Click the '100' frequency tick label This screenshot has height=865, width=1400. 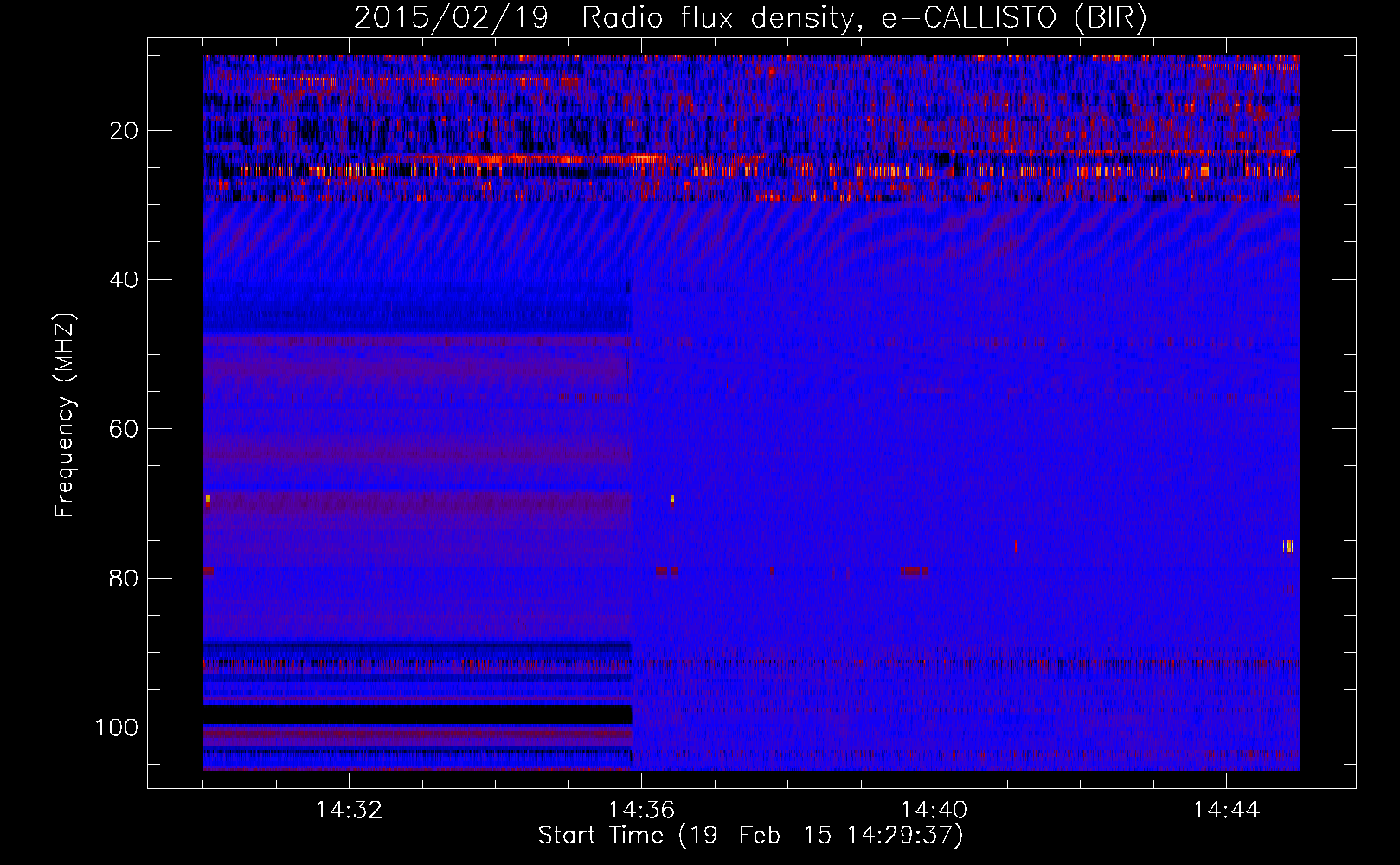(117, 727)
